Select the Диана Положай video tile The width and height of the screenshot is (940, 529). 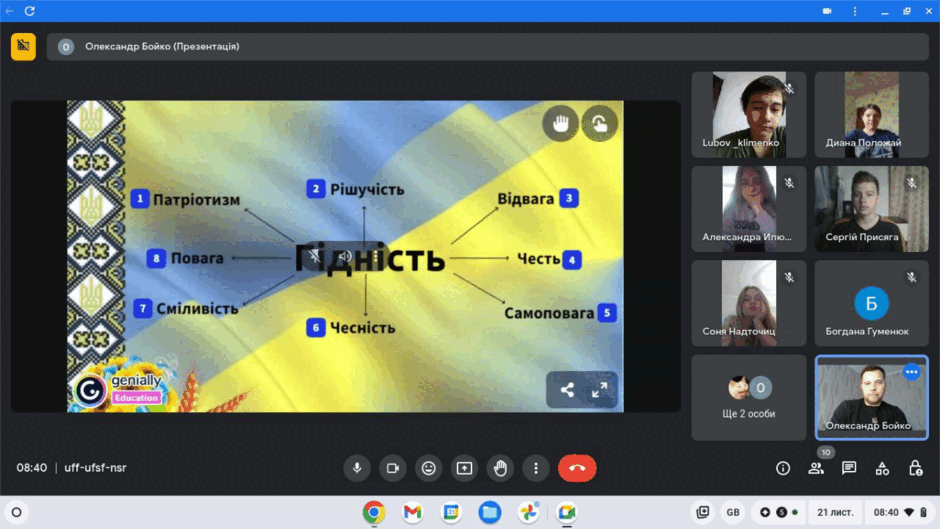pos(872,115)
